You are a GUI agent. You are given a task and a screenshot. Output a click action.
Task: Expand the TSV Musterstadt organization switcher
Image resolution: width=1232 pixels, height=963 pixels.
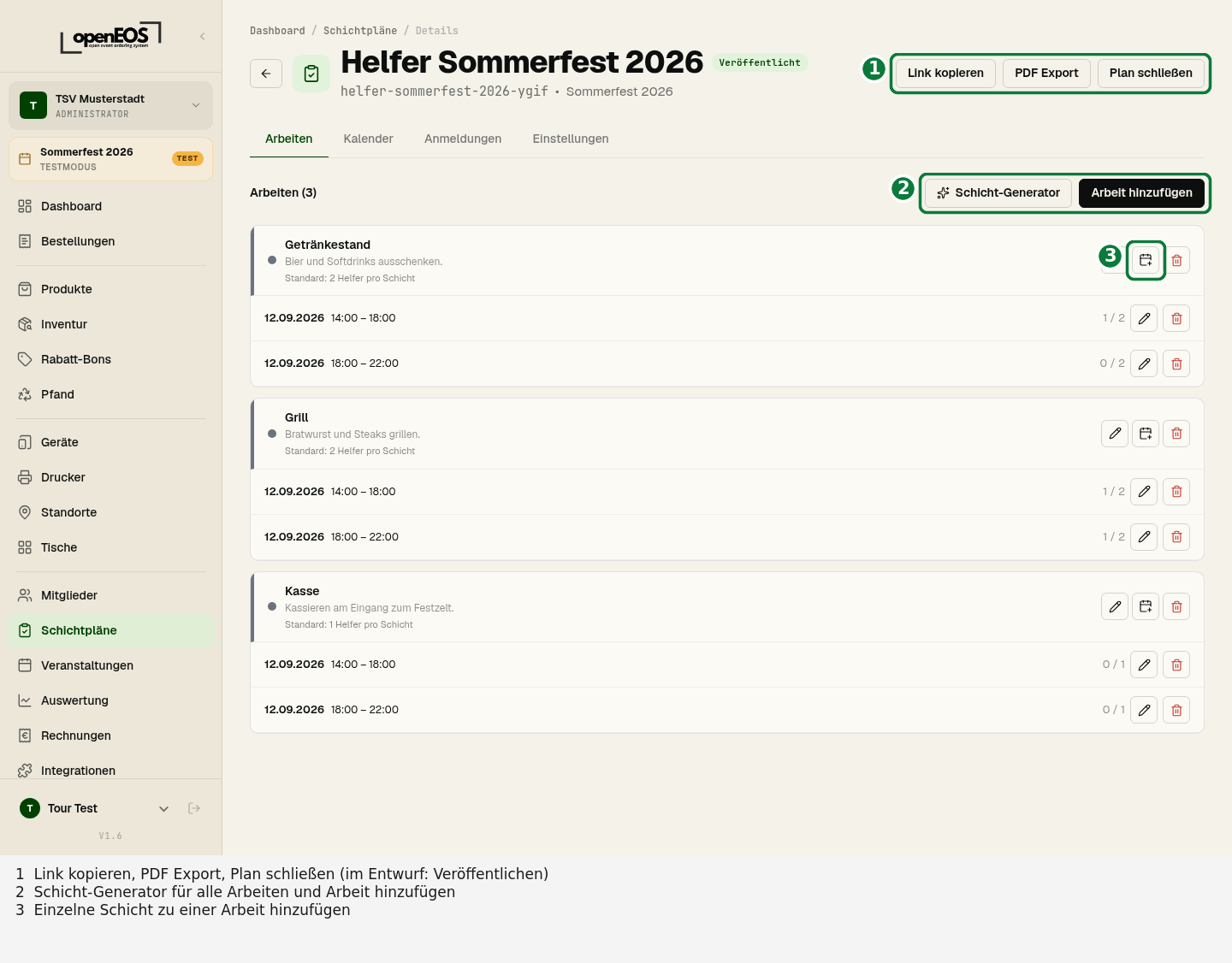point(110,105)
